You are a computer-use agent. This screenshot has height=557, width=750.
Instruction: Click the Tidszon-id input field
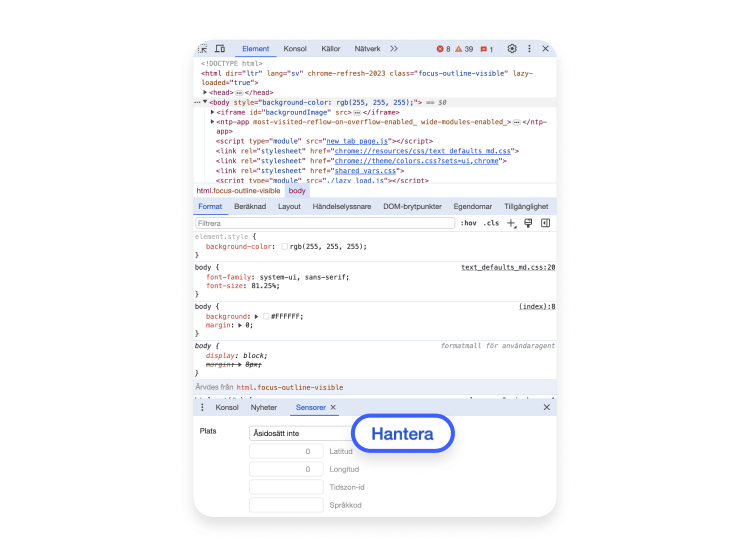coord(286,487)
